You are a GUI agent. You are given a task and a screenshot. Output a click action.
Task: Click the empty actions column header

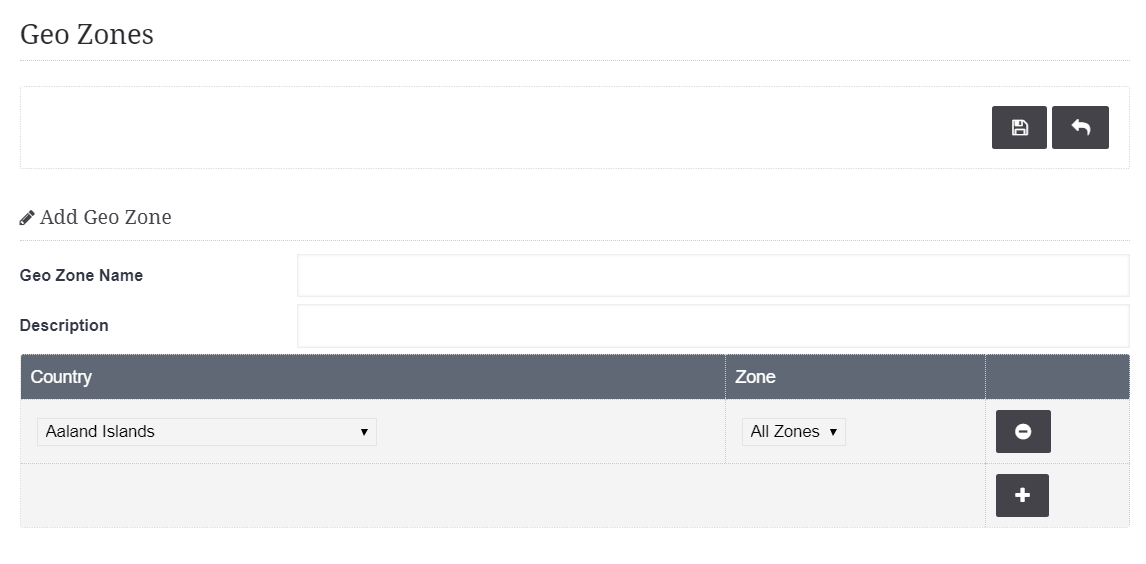point(1058,377)
